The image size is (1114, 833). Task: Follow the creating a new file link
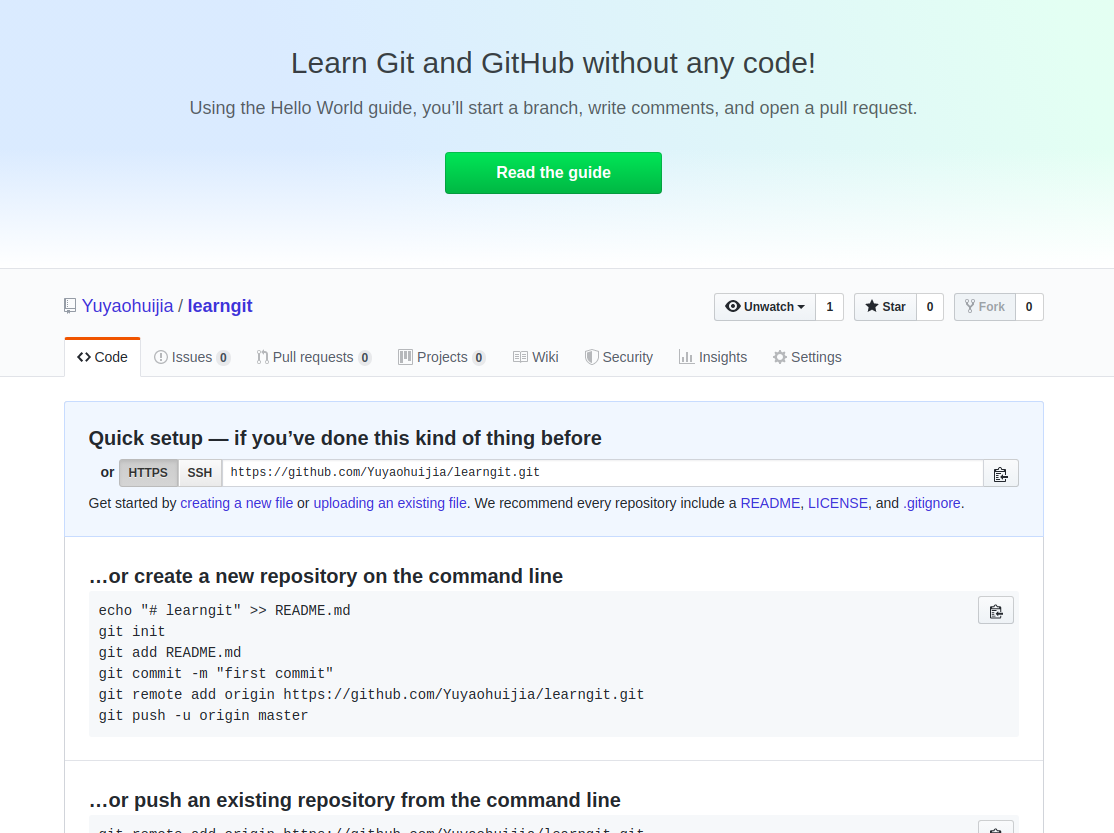pos(237,503)
